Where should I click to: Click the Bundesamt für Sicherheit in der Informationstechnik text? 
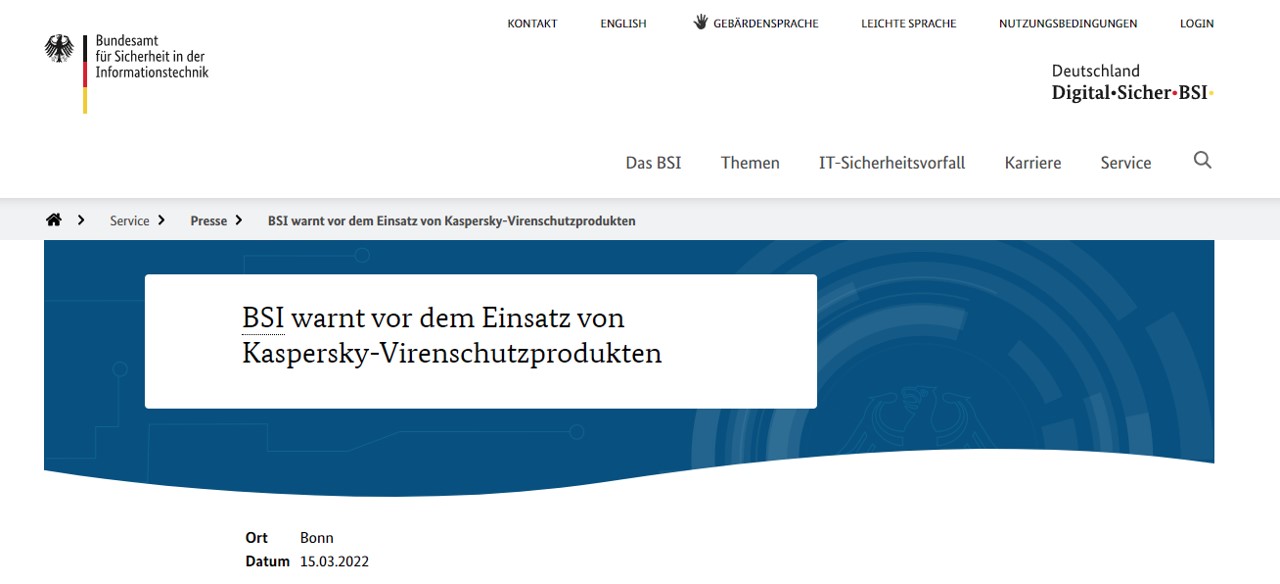(152, 57)
